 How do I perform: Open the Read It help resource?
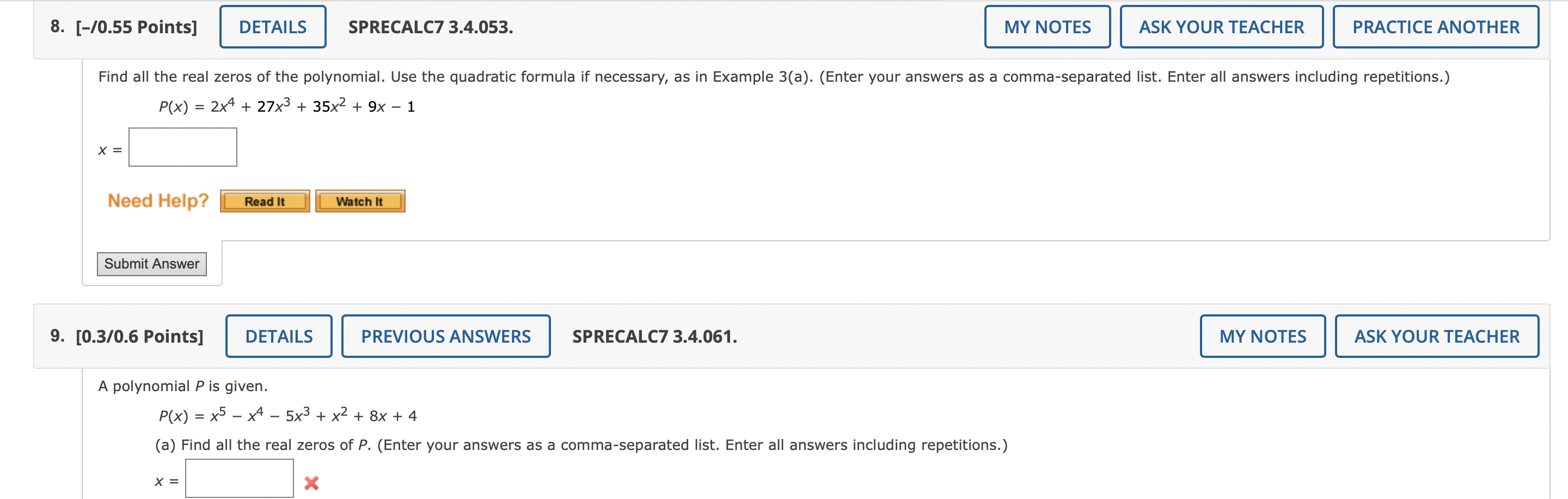pos(264,201)
